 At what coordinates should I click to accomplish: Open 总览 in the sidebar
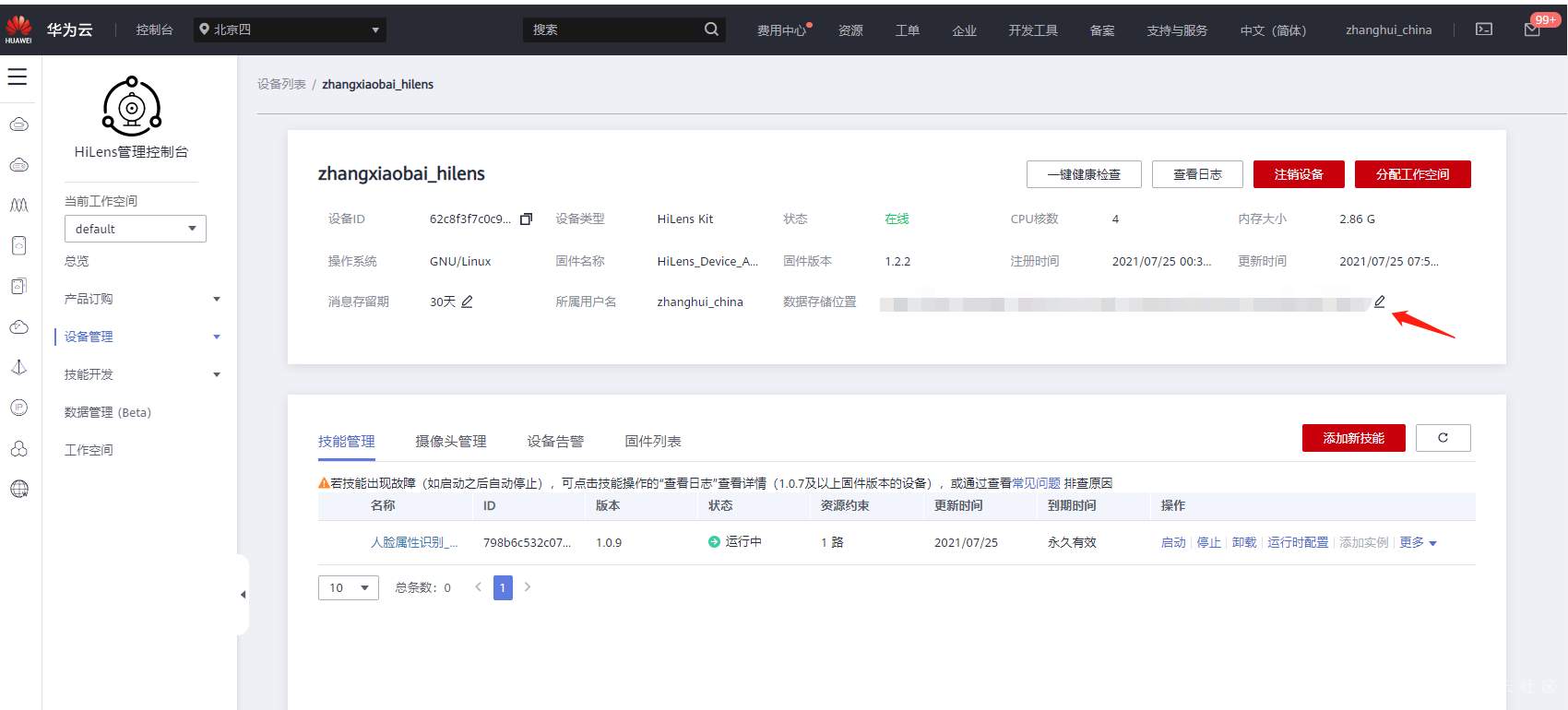pos(77,261)
